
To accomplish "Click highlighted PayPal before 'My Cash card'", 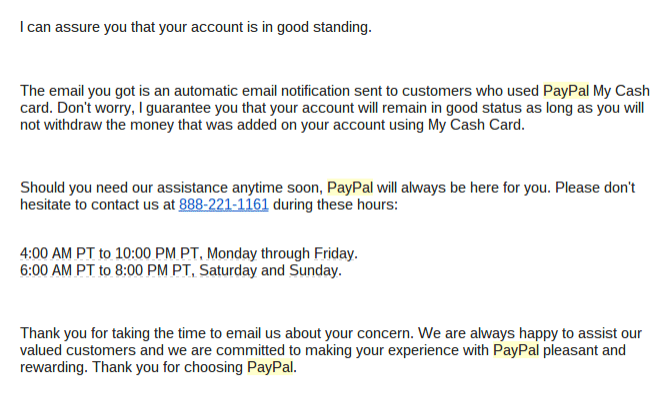I will click(x=566, y=91).
